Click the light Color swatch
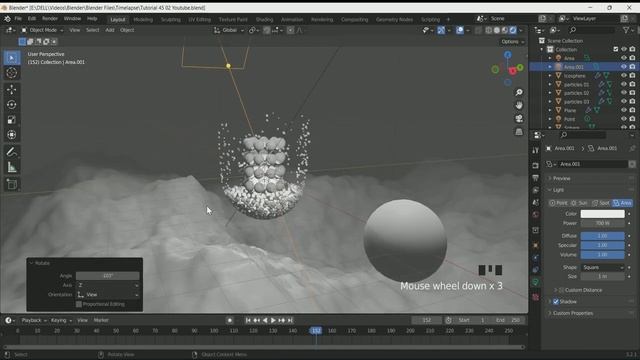Screen dimensions: 640x360 tap(602, 214)
